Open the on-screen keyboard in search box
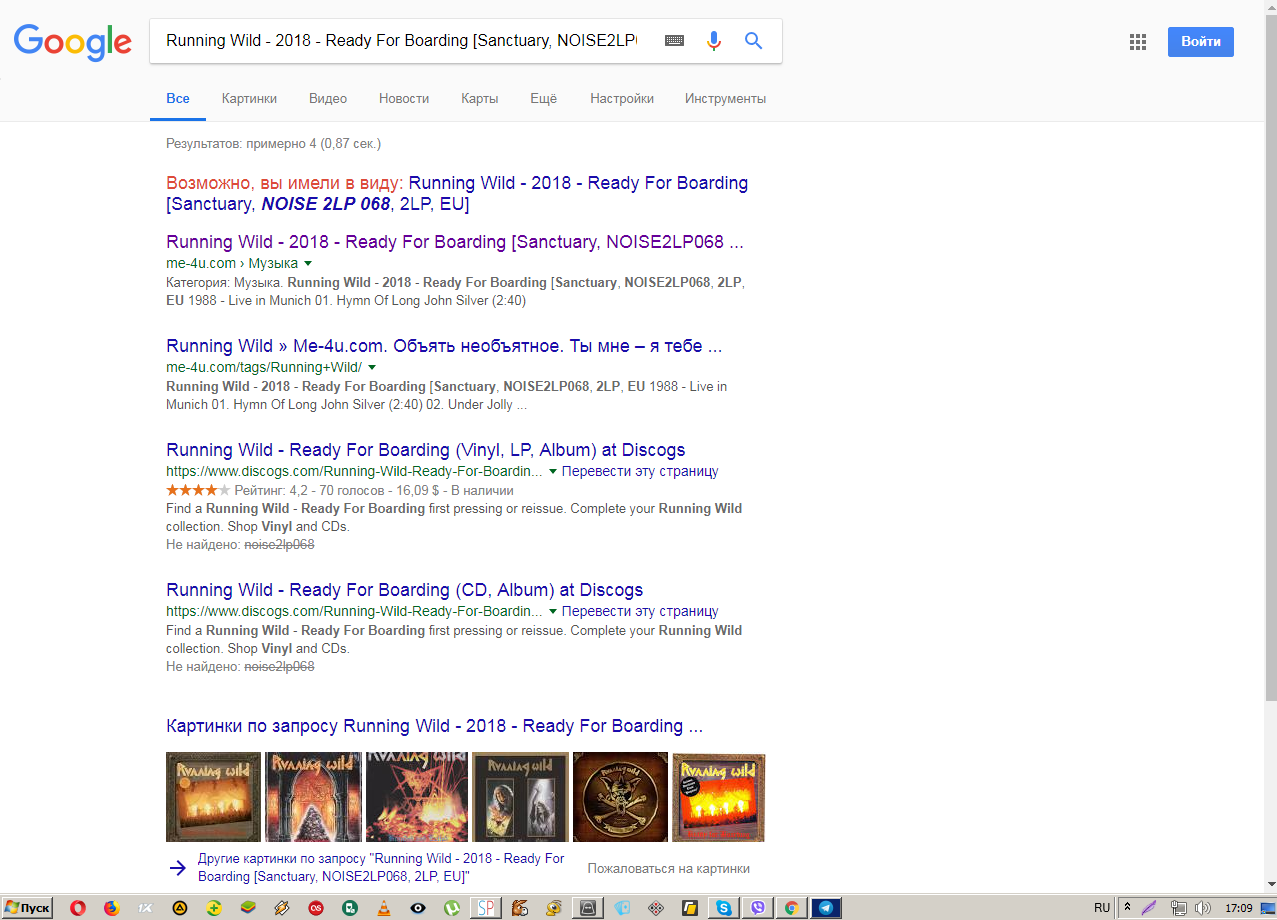 pos(675,41)
